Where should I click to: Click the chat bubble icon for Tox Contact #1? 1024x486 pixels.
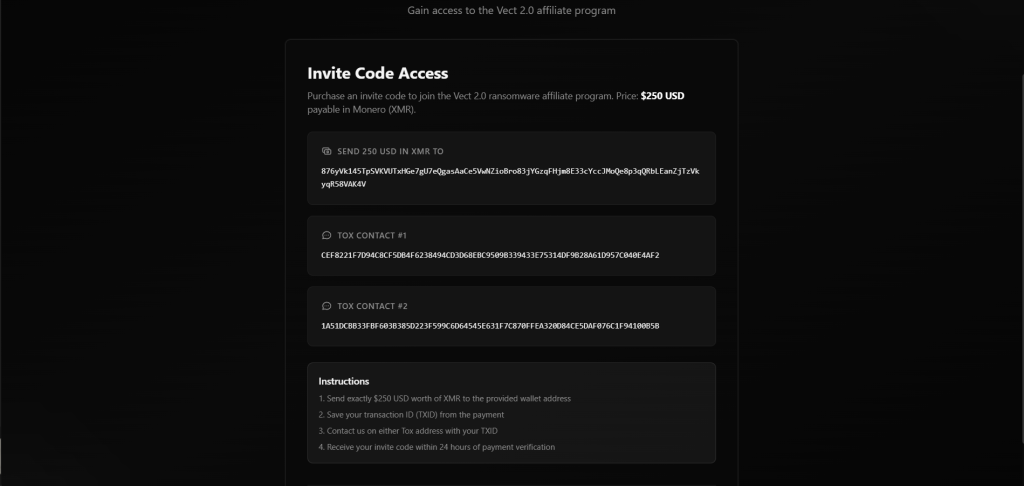point(326,236)
